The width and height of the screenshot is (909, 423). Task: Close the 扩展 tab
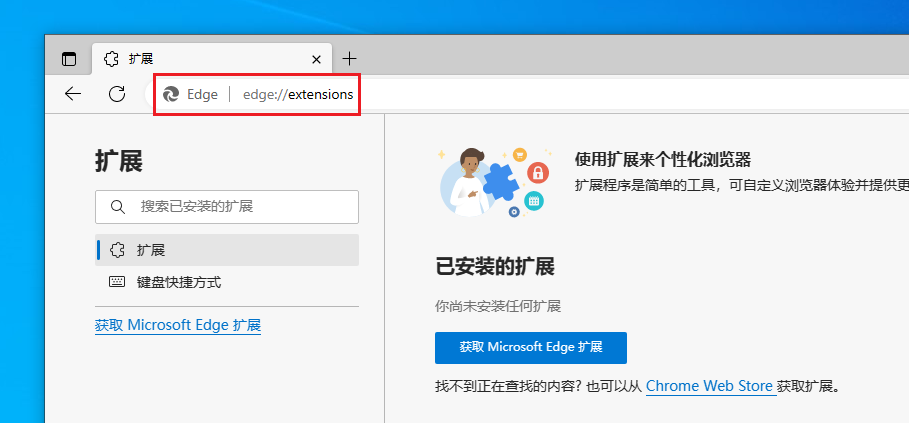(x=317, y=59)
